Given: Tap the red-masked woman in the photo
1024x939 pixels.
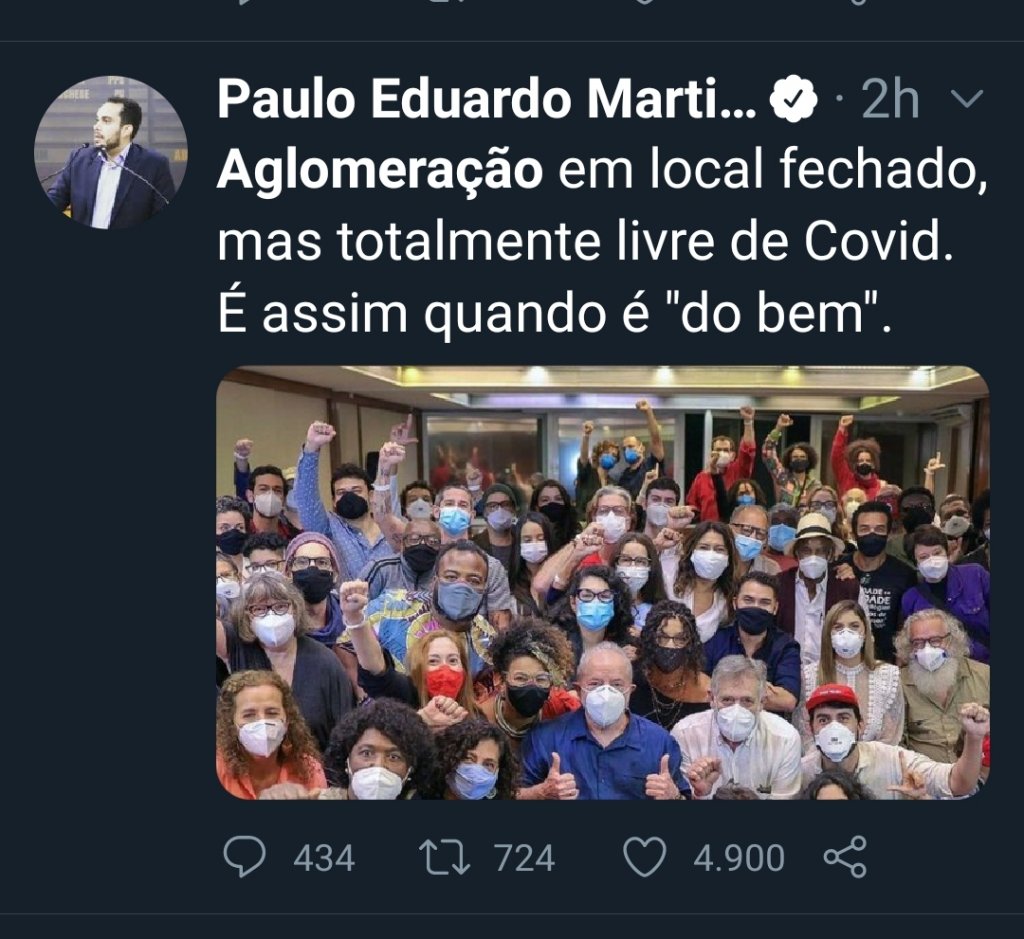Looking at the screenshot, I should (x=444, y=673).
